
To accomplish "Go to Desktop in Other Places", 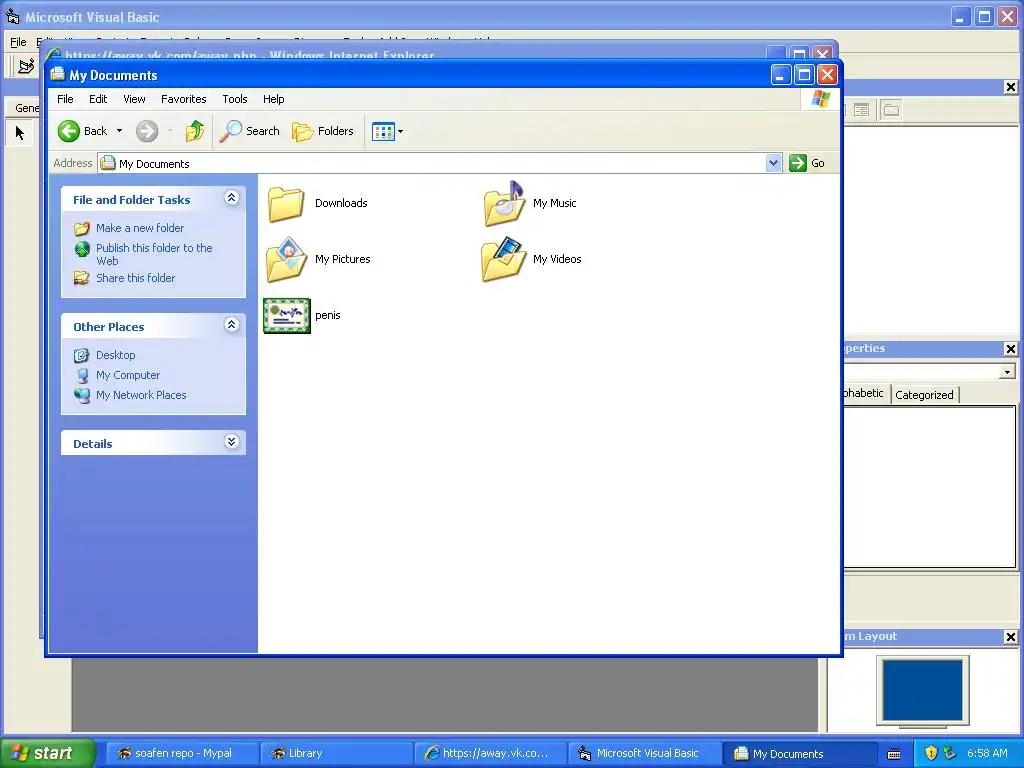I will [116, 355].
